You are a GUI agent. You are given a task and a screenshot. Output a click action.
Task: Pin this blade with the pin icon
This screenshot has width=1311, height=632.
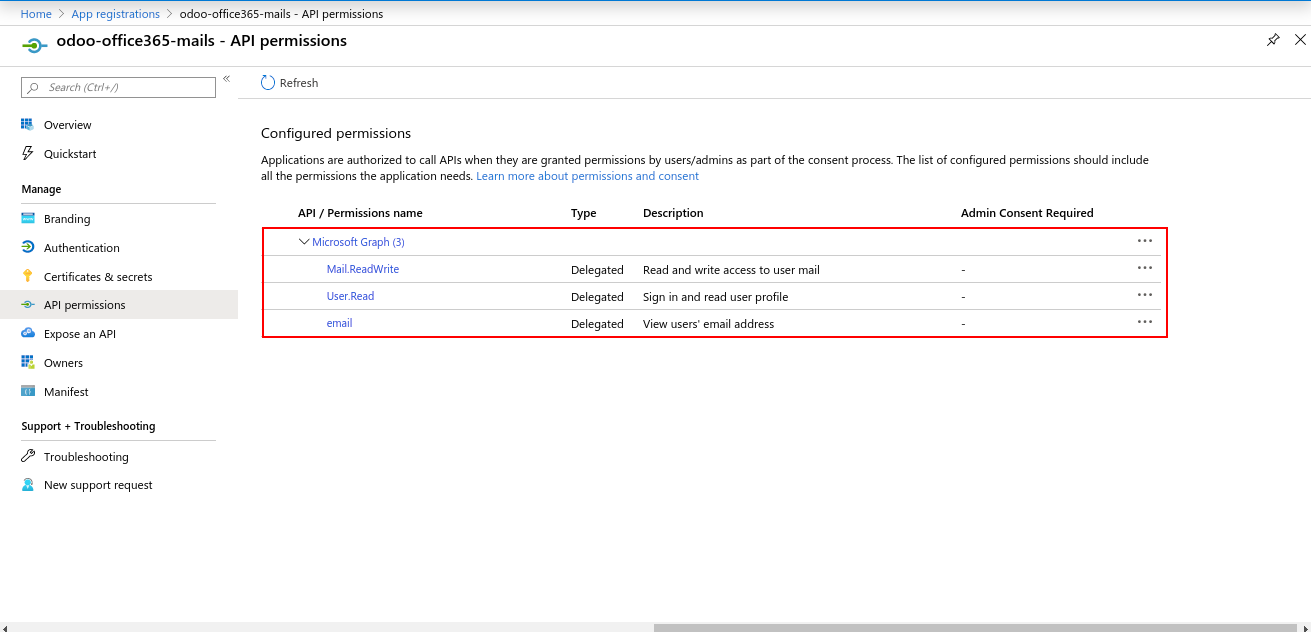(x=1273, y=40)
